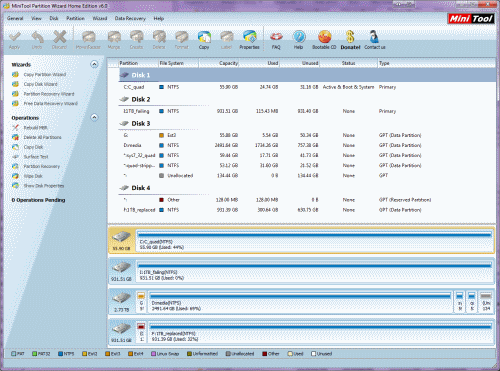
Task: Select the Disk 3 header row
Action: click(307, 124)
